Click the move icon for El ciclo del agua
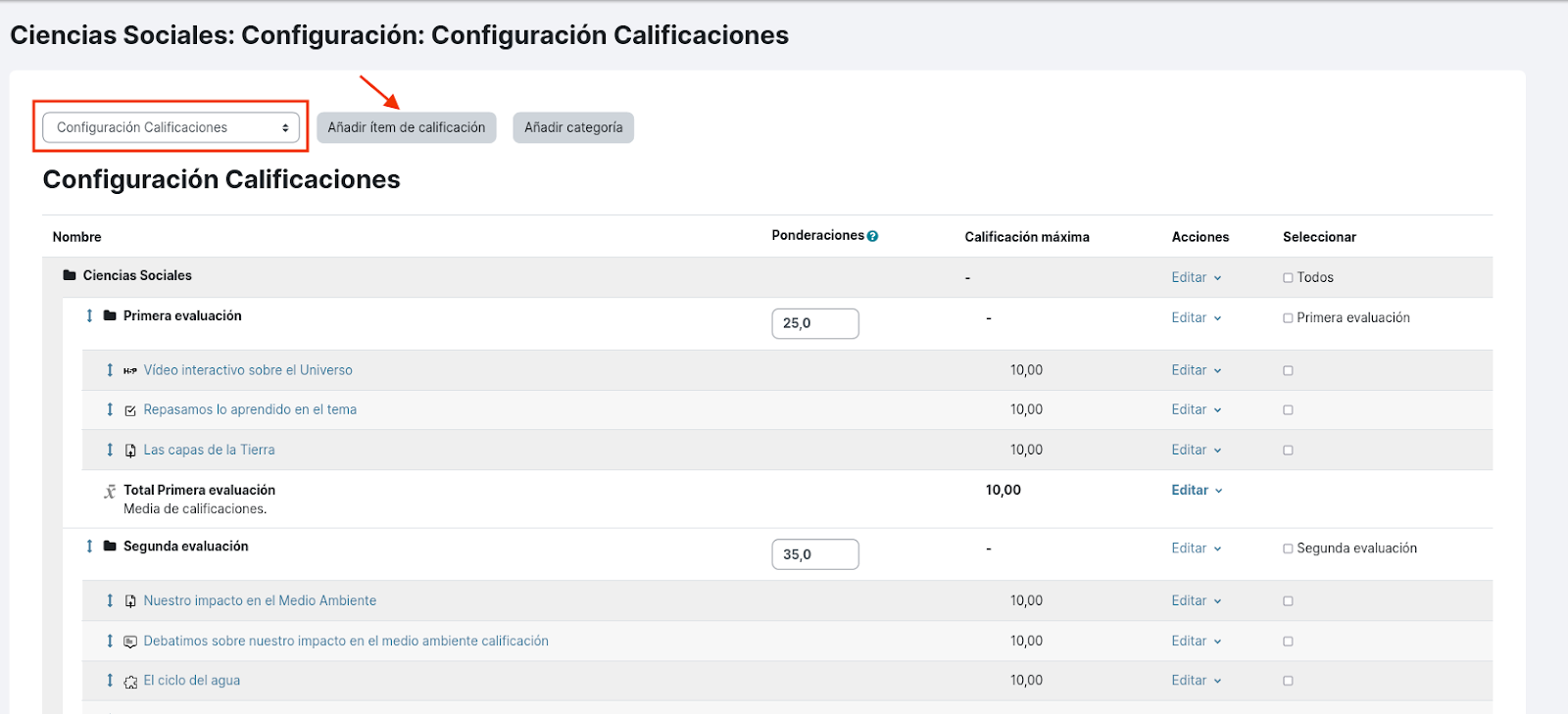1568x714 pixels. point(110,680)
